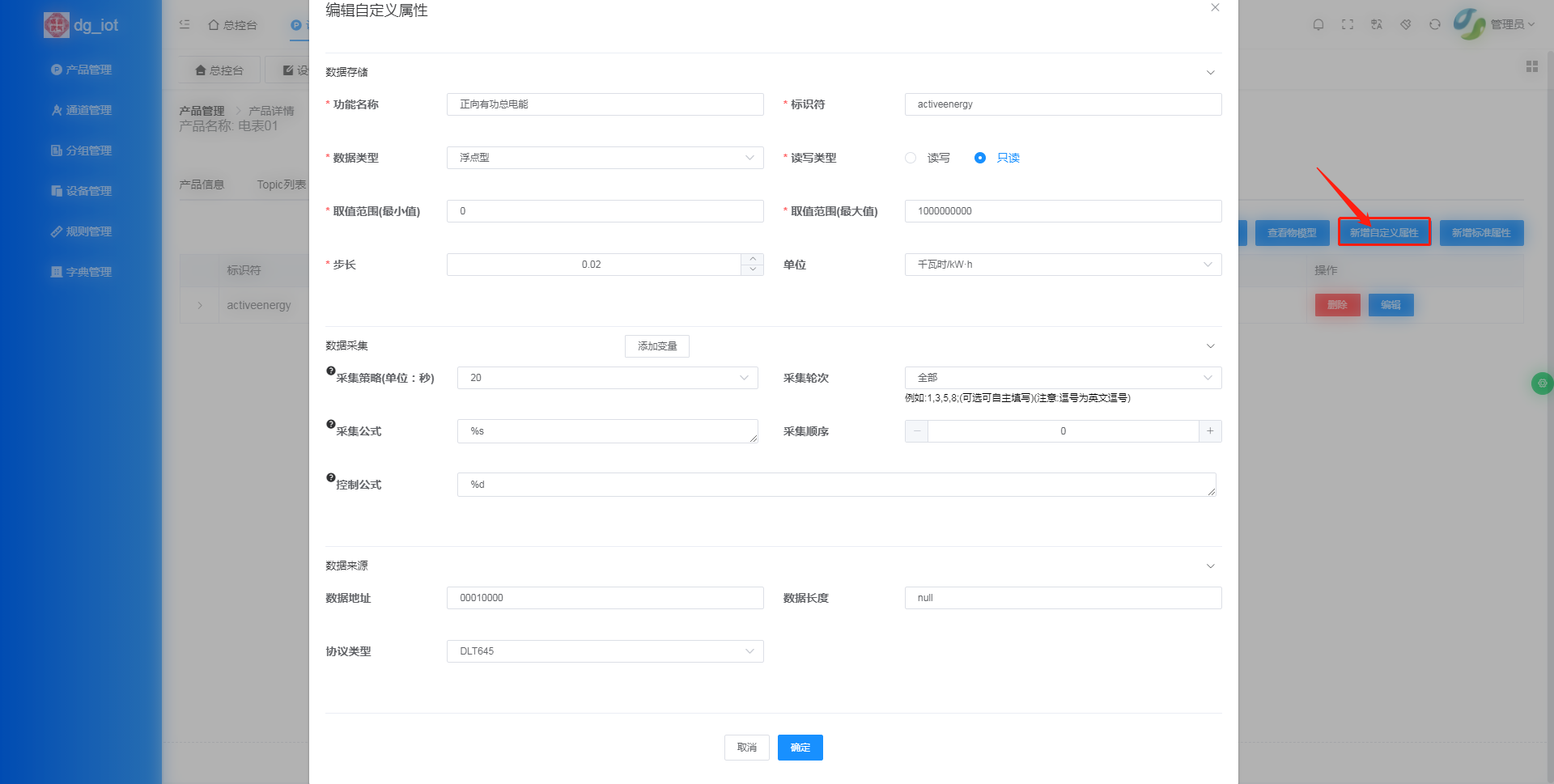Open 规则管理 from the sidebar
Viewport: 1554px width, 784px height.
coord(87,231)
